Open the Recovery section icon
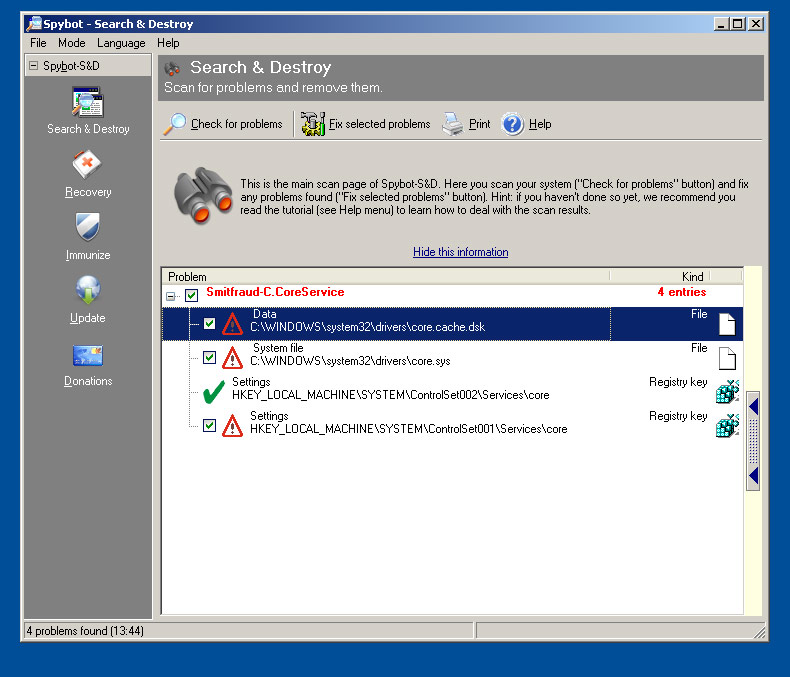This screenshot has width=790, height=677. click(87, 164)
